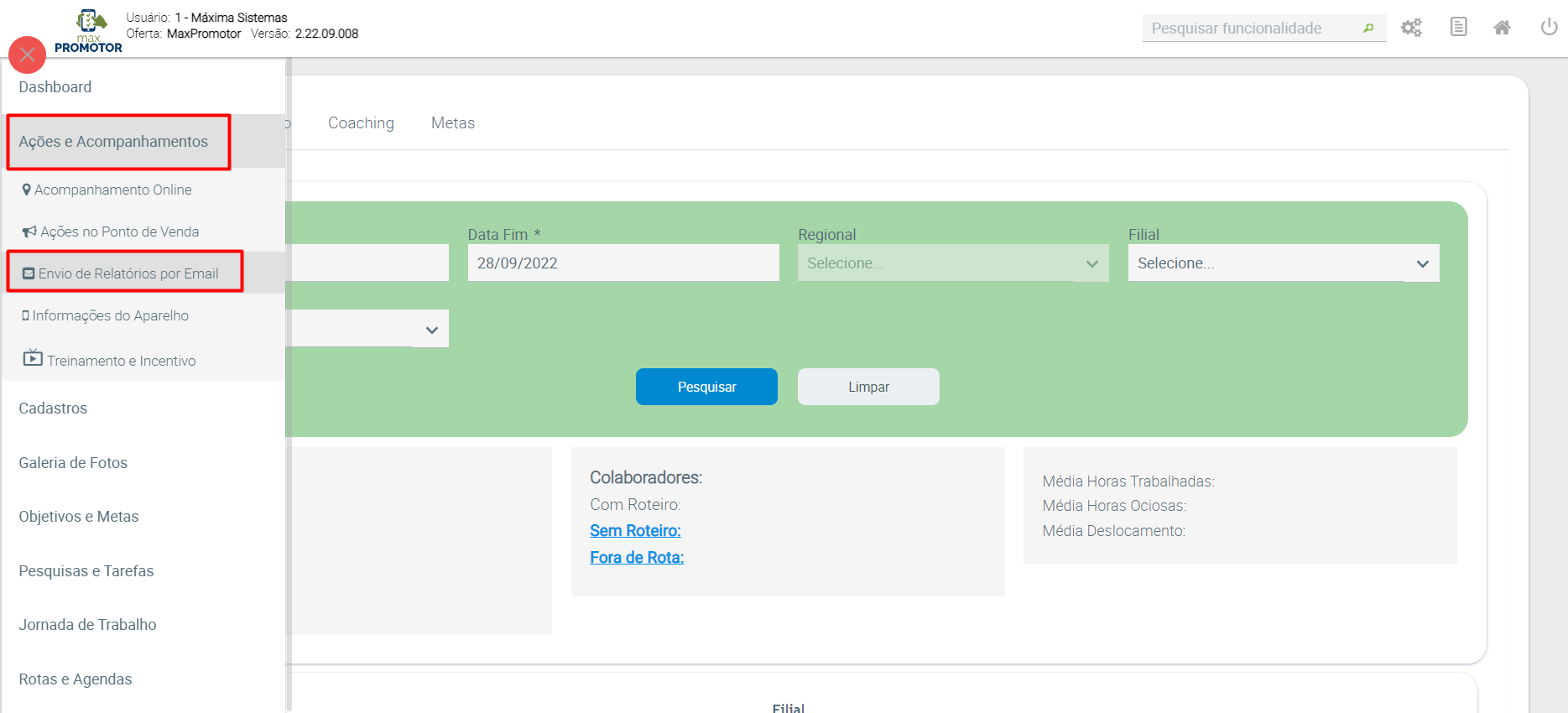Open settings gears icon in header
This screenshot has height=713, width=1568.
pyautogui.click(x=1412, y=28)
